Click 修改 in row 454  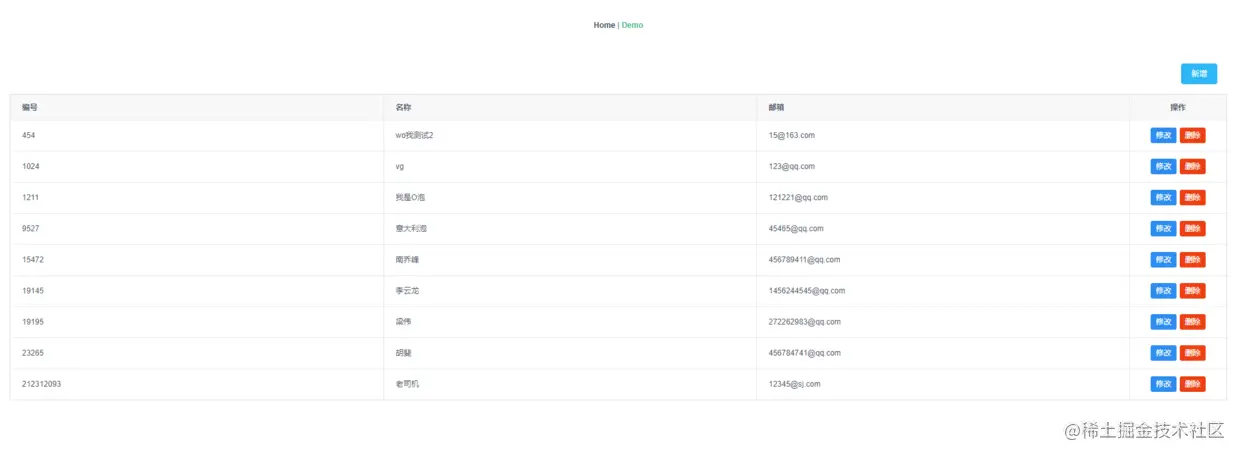point(1163,135)
